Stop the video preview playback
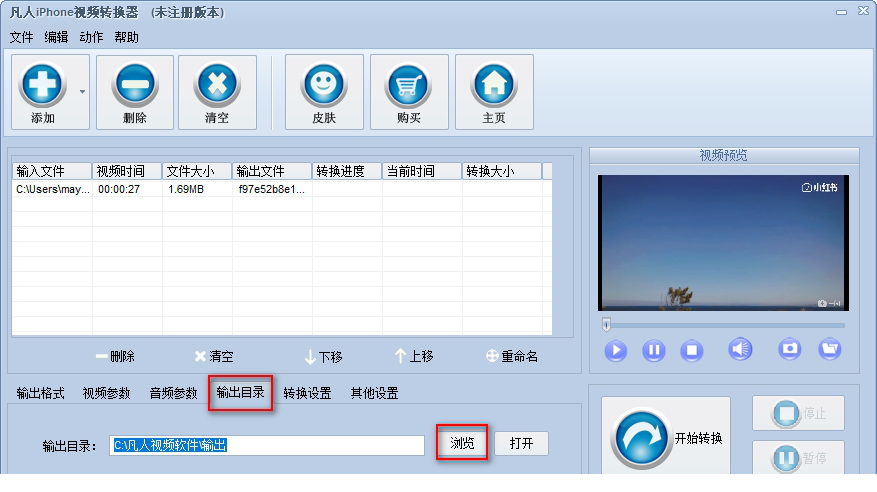Viewport: 877px width, 492px height. (x=692, y=351)
